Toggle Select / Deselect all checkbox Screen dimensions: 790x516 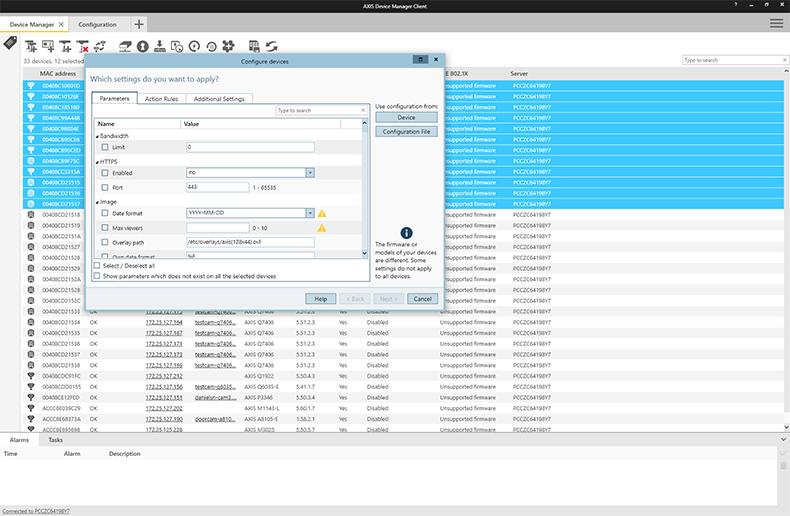click(97, 266)
